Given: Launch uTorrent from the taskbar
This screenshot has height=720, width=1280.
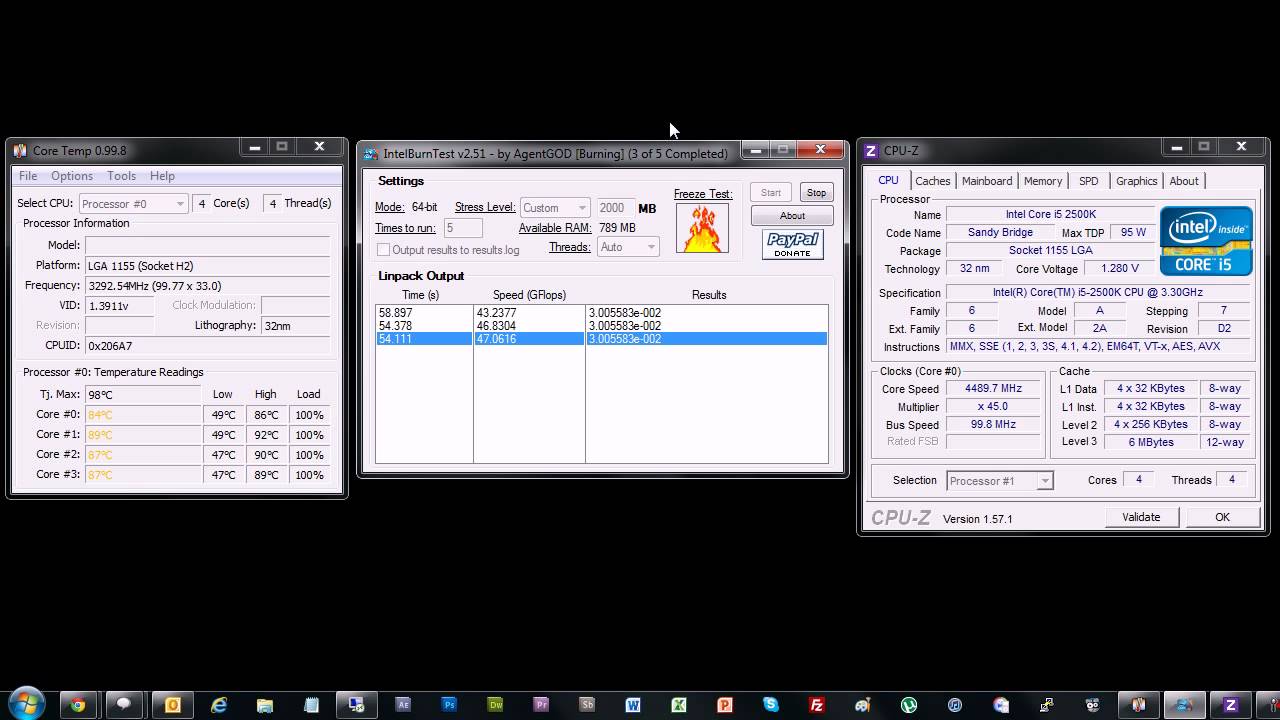Looking at the screenshot, I should pos(909,704).
